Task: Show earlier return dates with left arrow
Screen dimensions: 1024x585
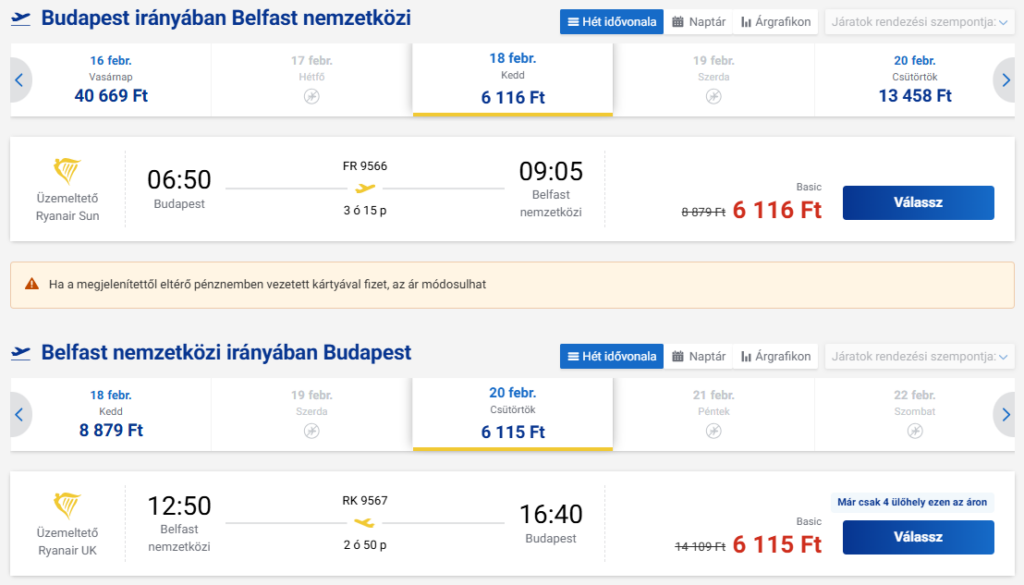Action: (x=19, y=415)
